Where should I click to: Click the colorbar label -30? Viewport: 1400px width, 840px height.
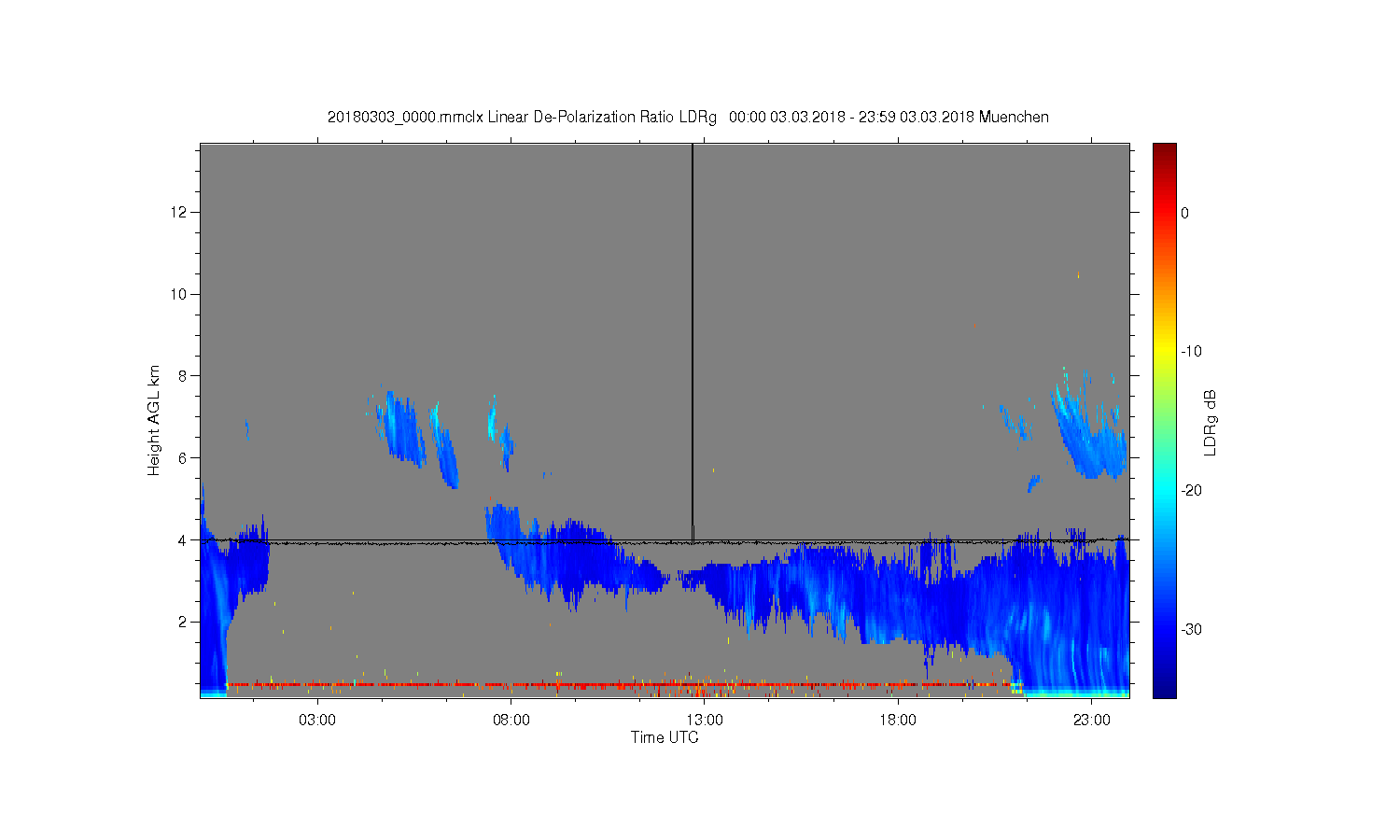1190,630
